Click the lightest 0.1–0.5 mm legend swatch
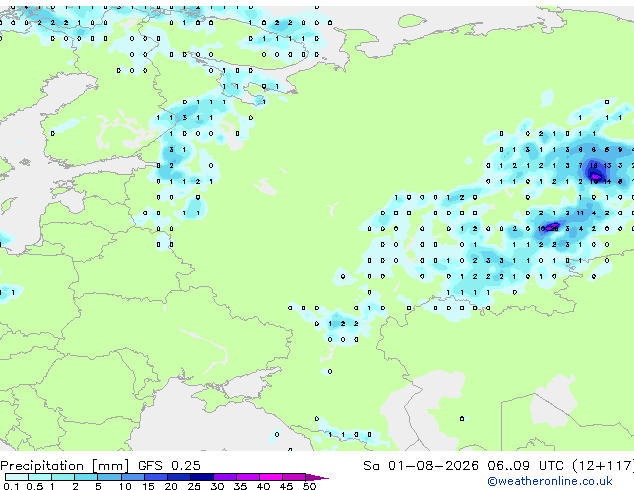The width and height of the screenshot is (634, 490). pos(17,477)
